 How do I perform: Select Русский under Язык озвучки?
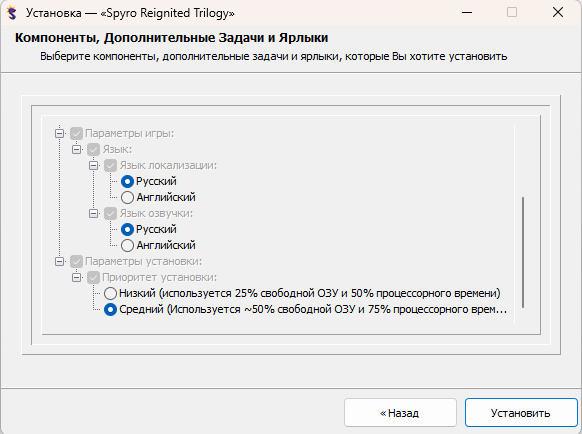pos(127,229)
